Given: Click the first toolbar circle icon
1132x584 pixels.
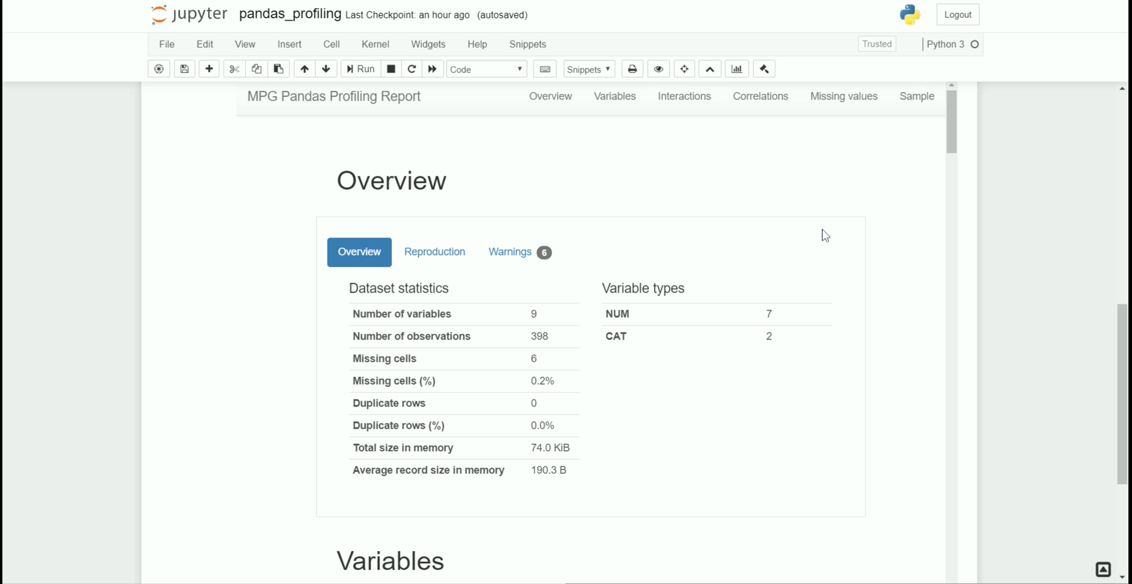Looking at the screenshot, I should click(159, 69).
